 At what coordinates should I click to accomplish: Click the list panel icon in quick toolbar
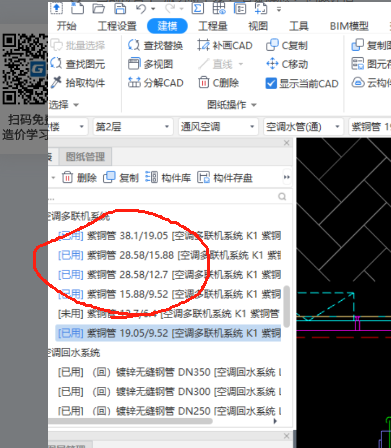[x=240, y=8]
